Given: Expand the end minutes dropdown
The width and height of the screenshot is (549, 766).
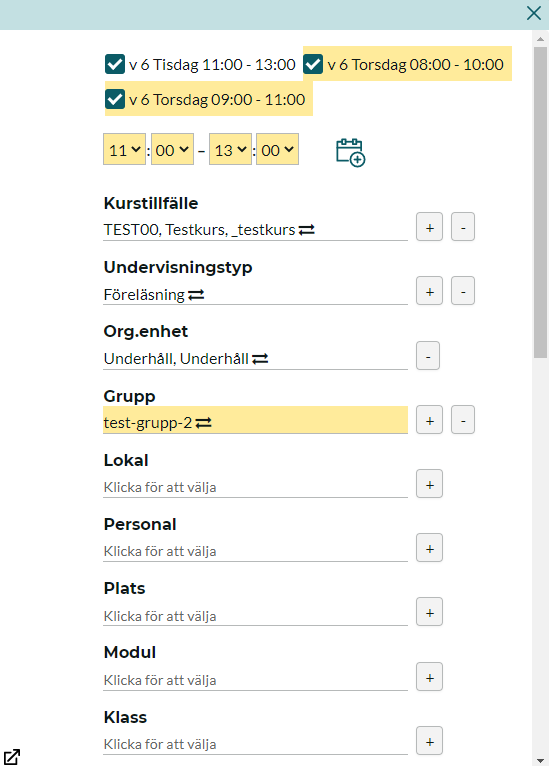Looking at the screenshot, I should click(x=277, y=149).
